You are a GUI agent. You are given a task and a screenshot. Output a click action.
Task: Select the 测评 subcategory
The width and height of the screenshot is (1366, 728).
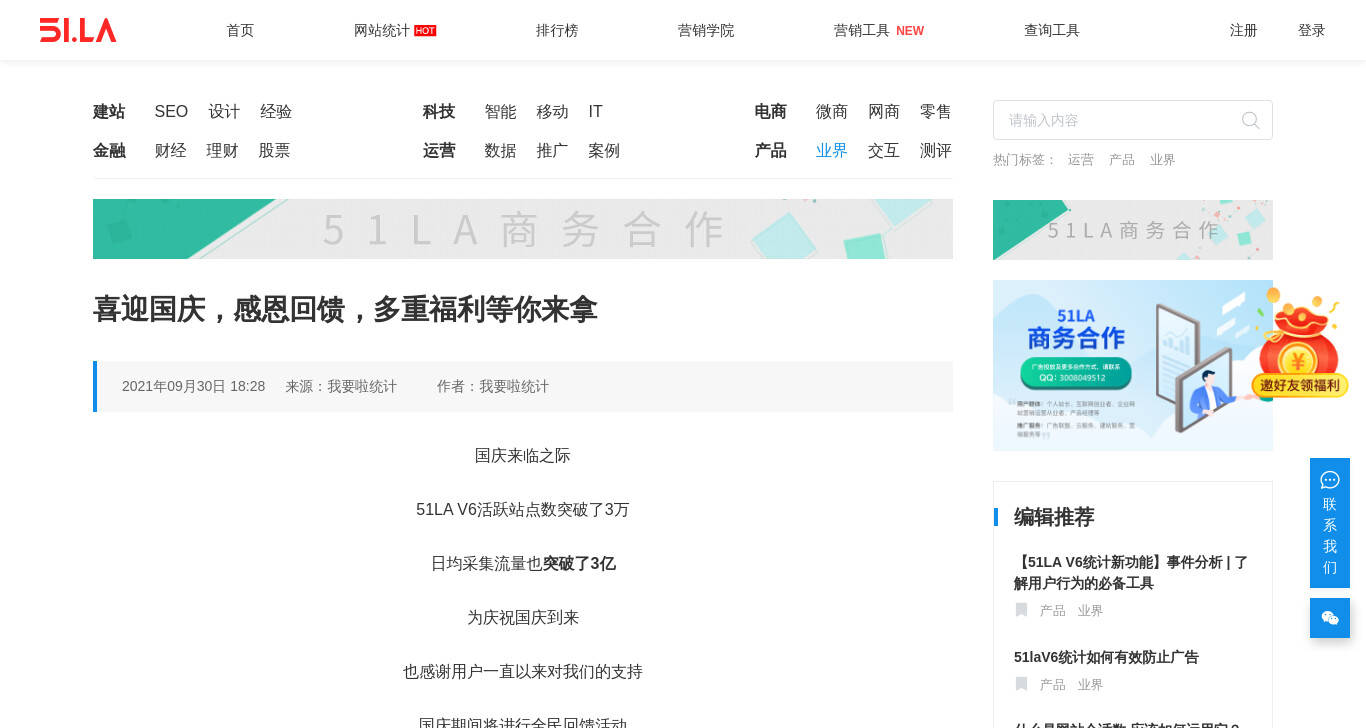pyautogui.click(x=936, y=151)
